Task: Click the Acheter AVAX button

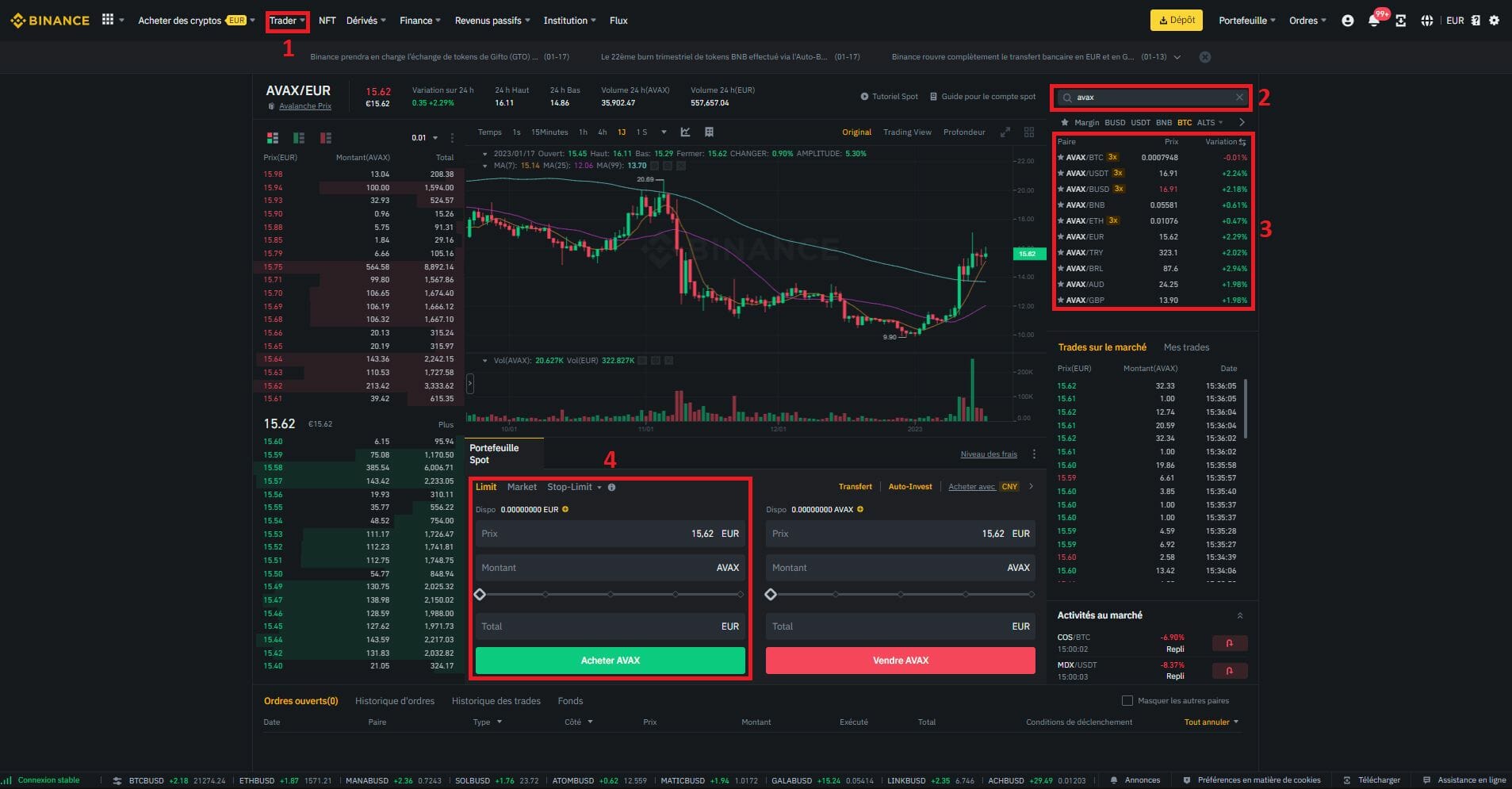Action: [x=611, y=661]
